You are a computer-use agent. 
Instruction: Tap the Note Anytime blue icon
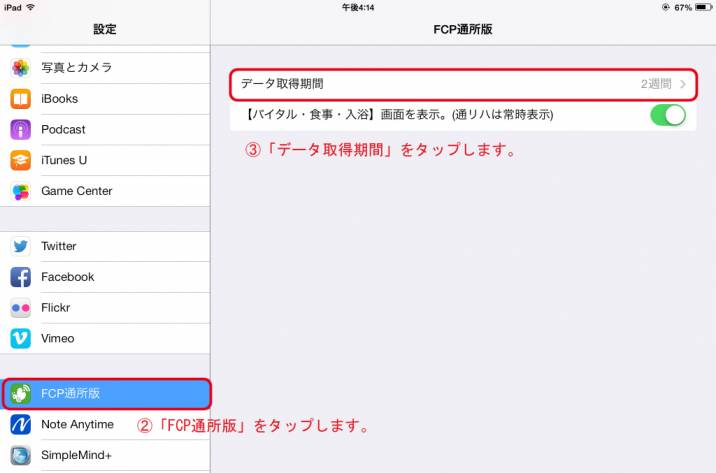(20, 425)
